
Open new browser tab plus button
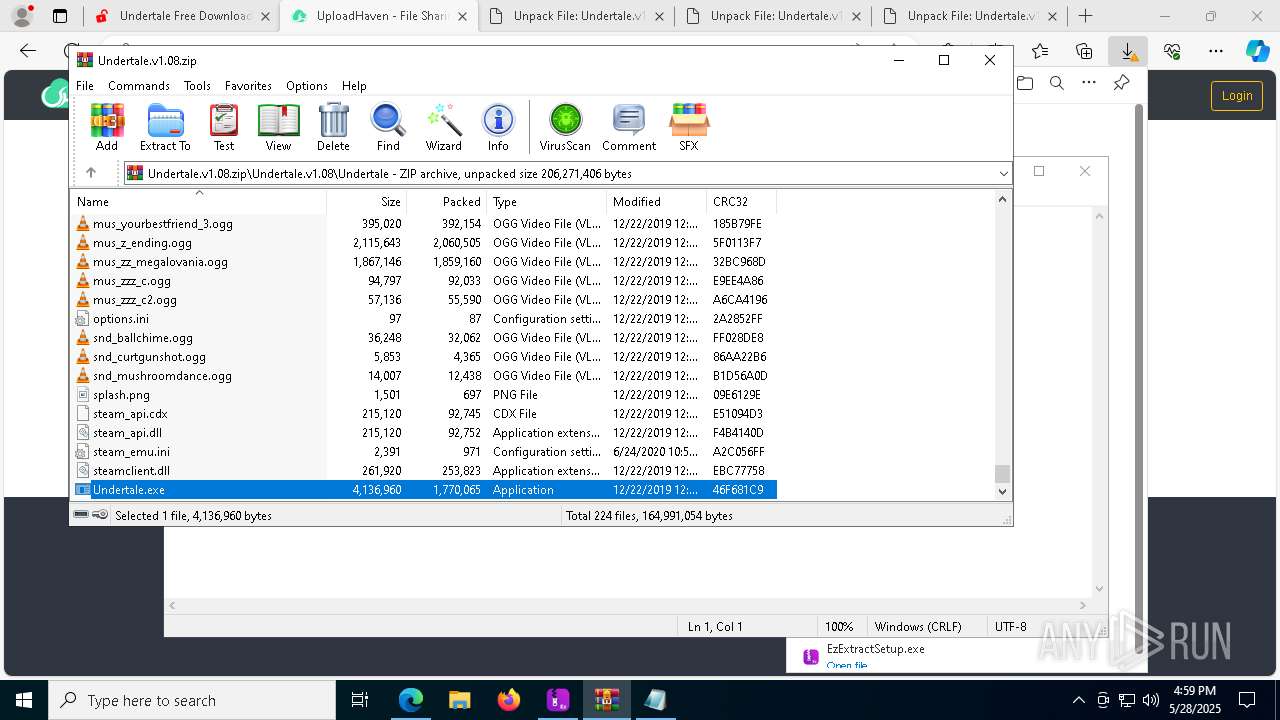coord(1086,16)
